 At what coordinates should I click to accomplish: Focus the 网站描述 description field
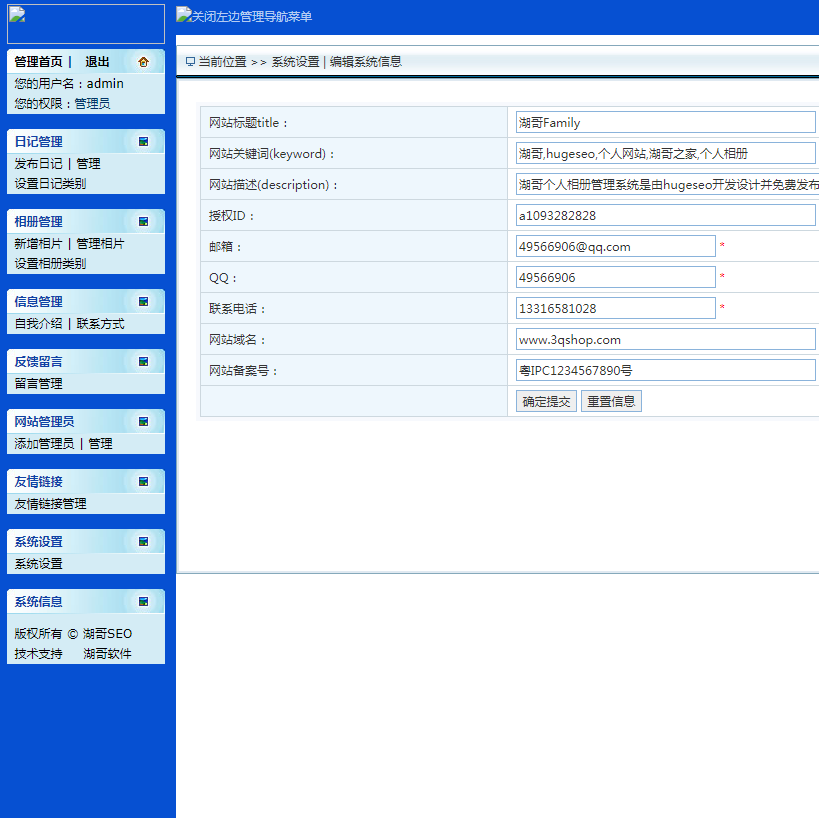[667, 184]
